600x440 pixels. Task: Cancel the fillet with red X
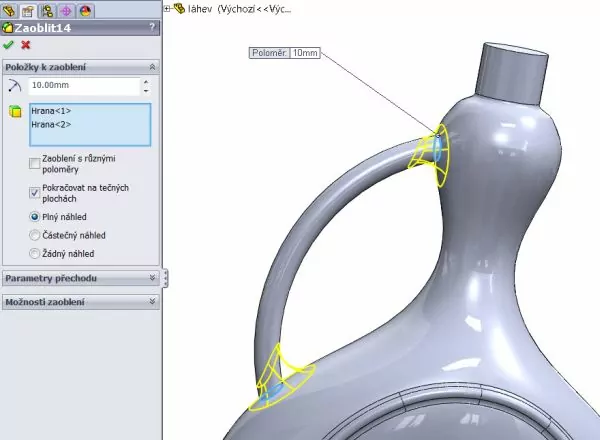click(26, 45)
